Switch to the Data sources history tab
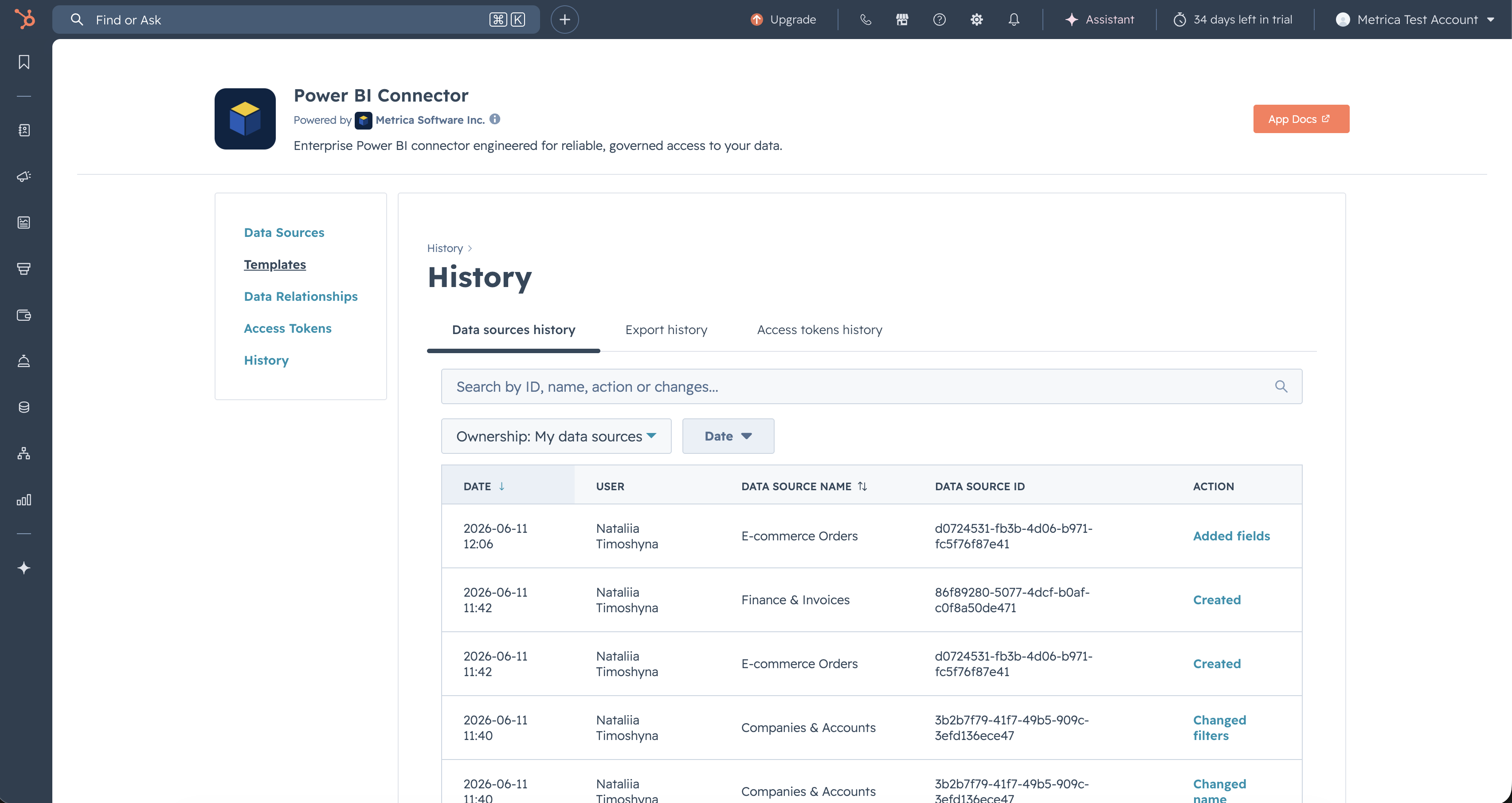1512x803 pixels. click(513, 330)
